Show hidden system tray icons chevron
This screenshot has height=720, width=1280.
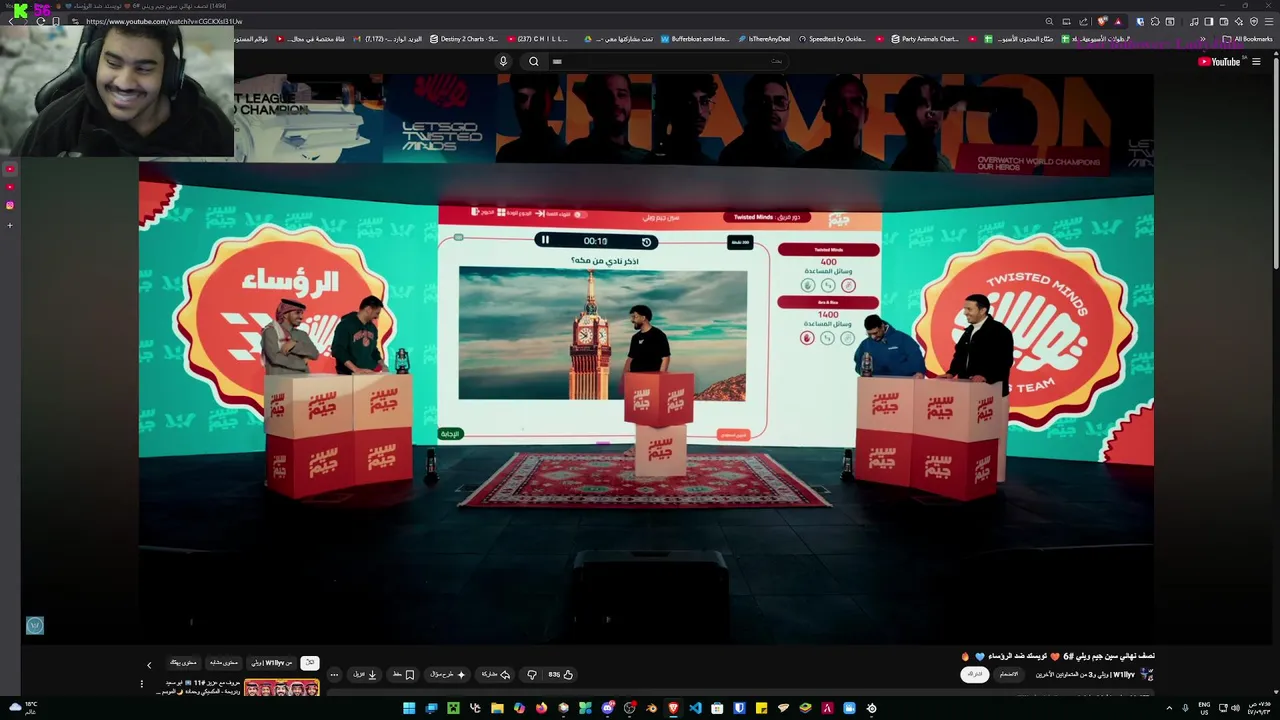click(1169, 708)
